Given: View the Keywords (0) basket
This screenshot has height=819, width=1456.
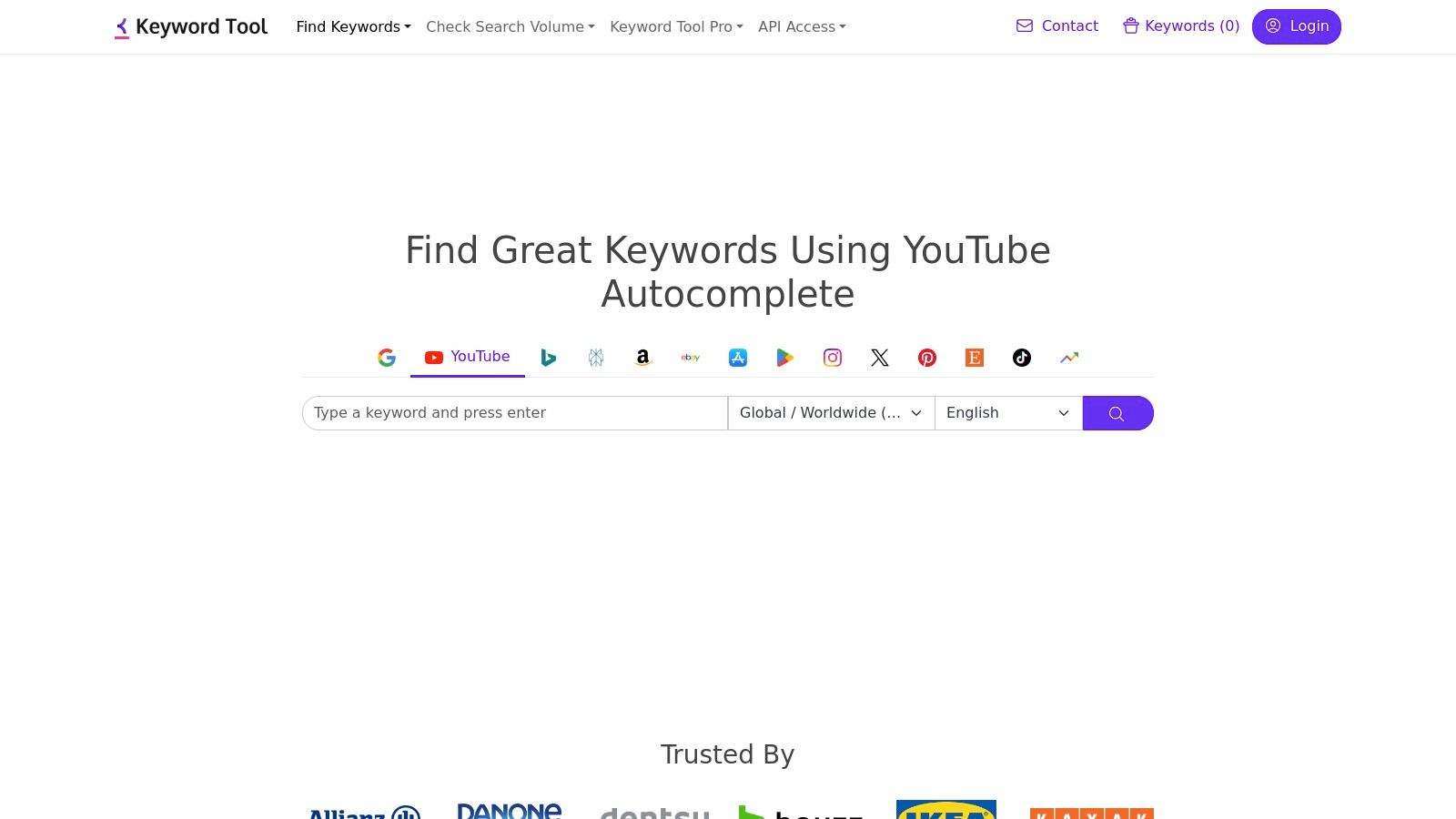Looking at the screenshot, I should tap(1180, 25).
